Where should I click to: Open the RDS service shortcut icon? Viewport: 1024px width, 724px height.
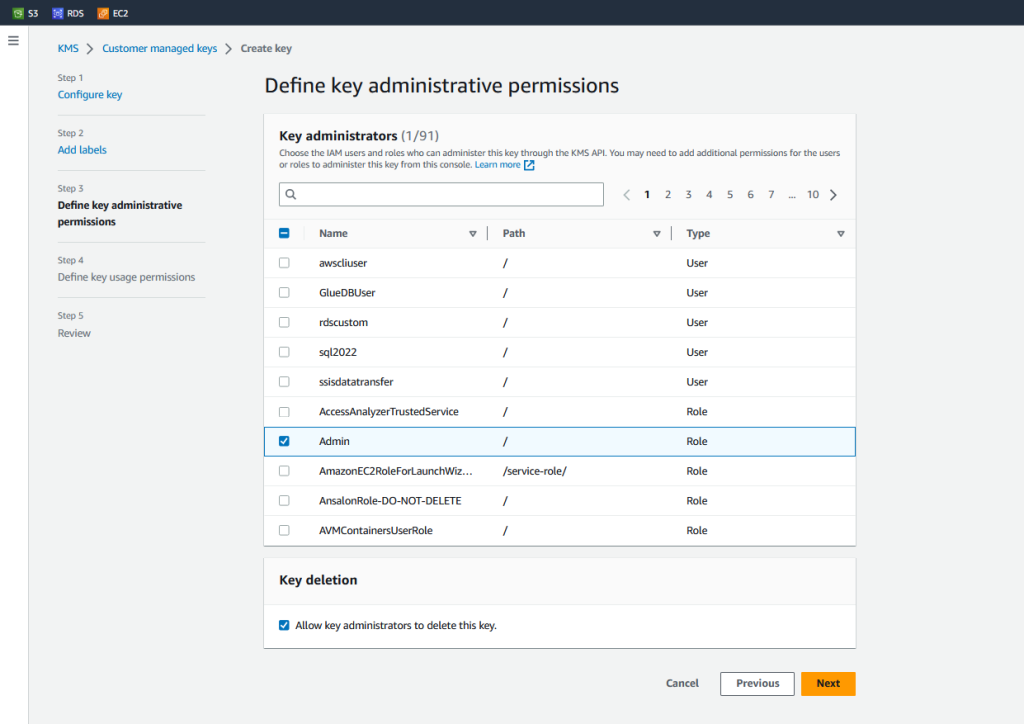58,13
